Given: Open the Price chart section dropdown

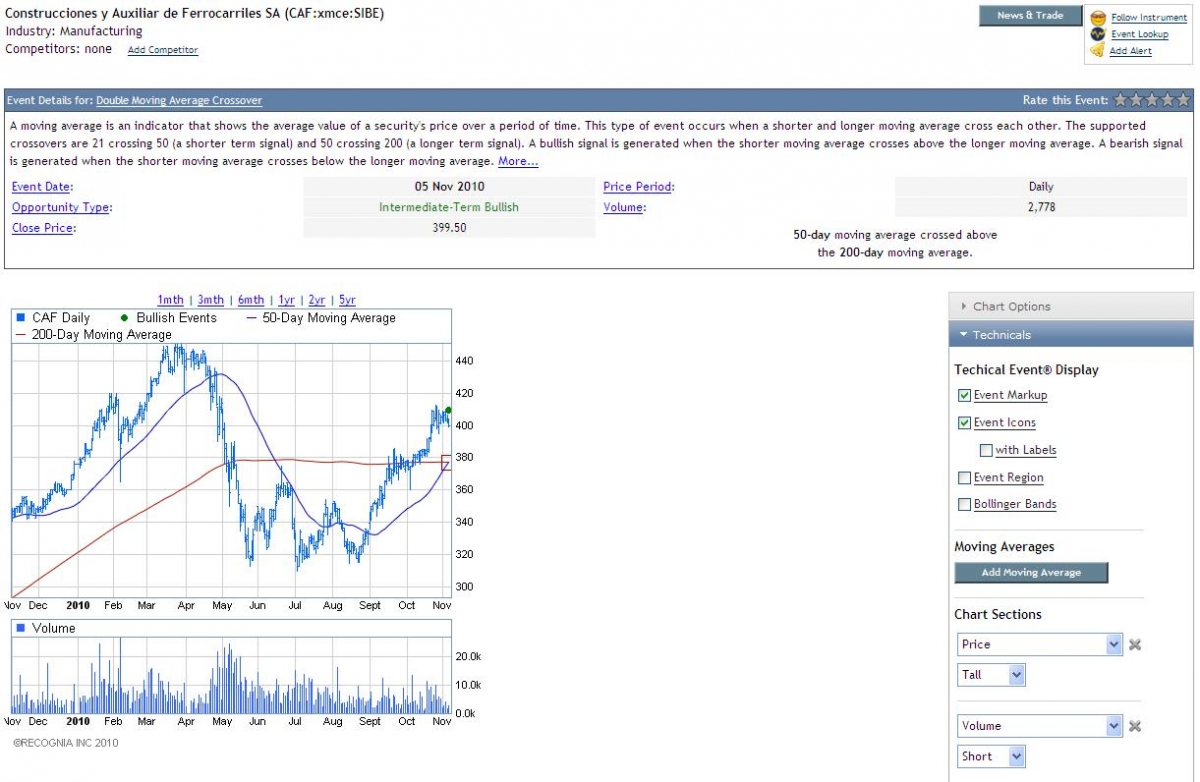Looking at the screenshot, I should coord(1115,645).
